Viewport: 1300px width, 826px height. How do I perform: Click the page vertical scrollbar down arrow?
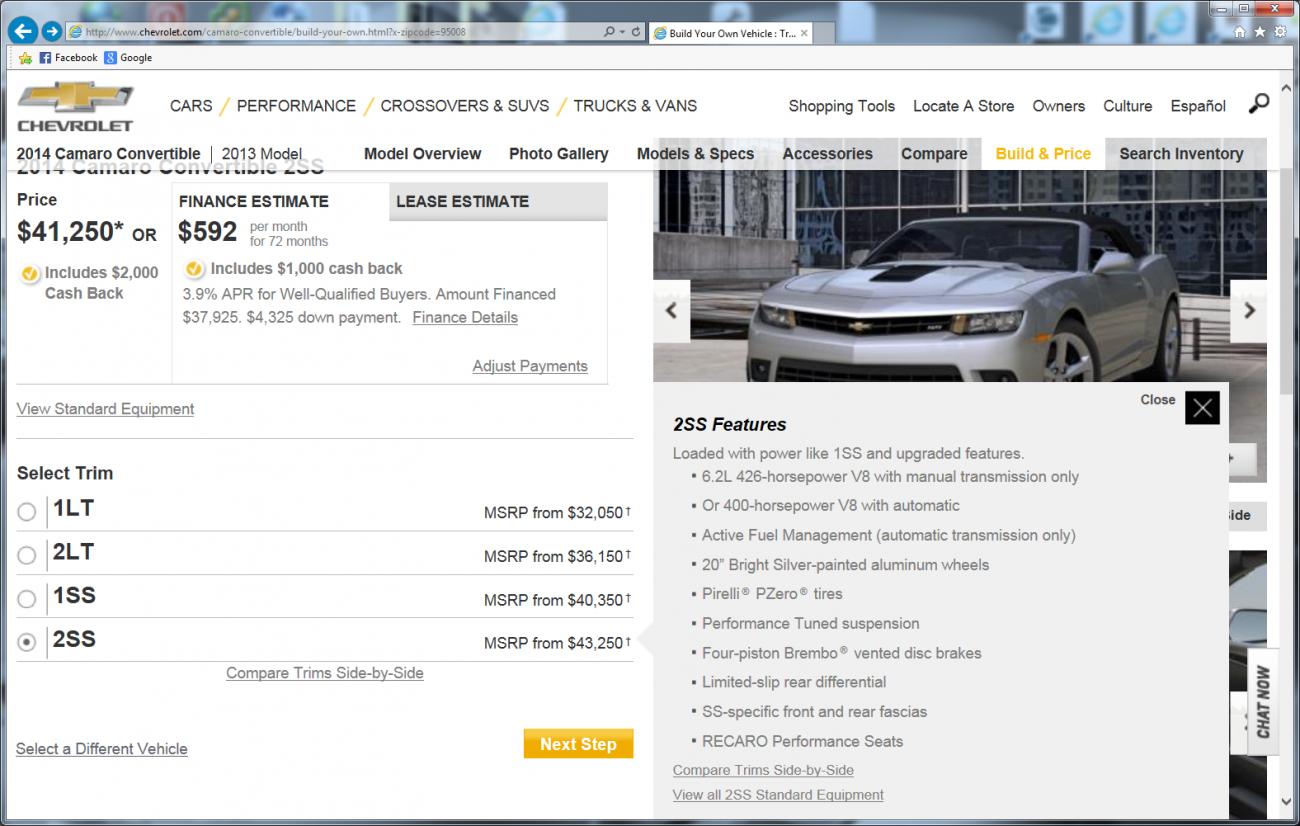[x=1287, y=800]
